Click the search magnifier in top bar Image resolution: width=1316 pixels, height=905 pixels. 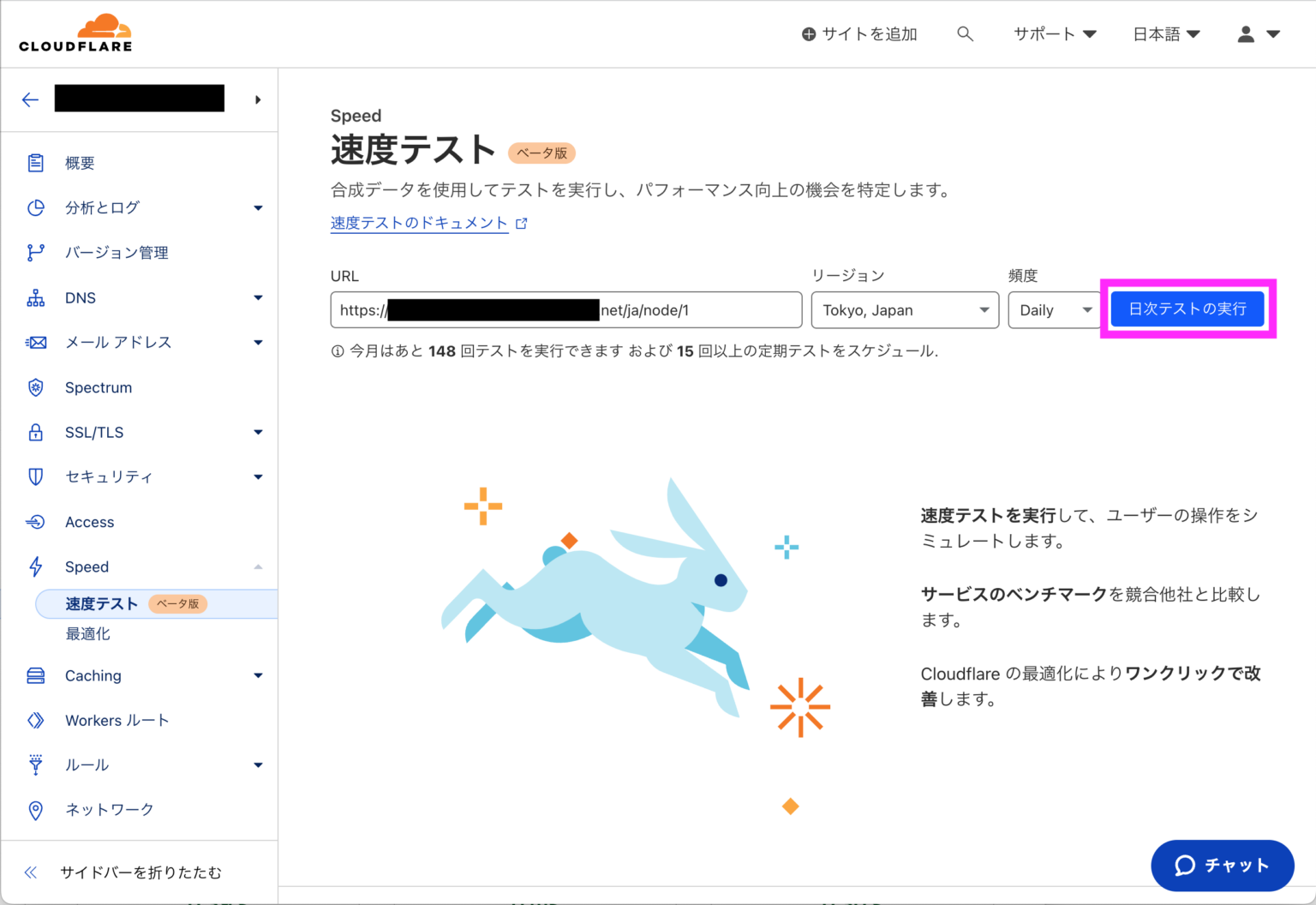click(965, 33)
